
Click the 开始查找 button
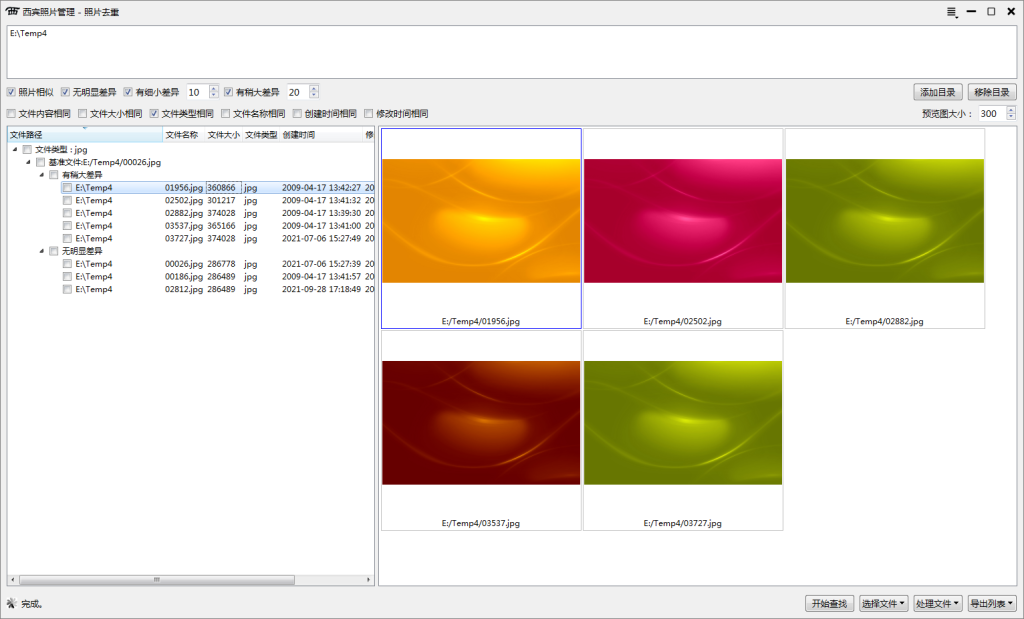829,603
